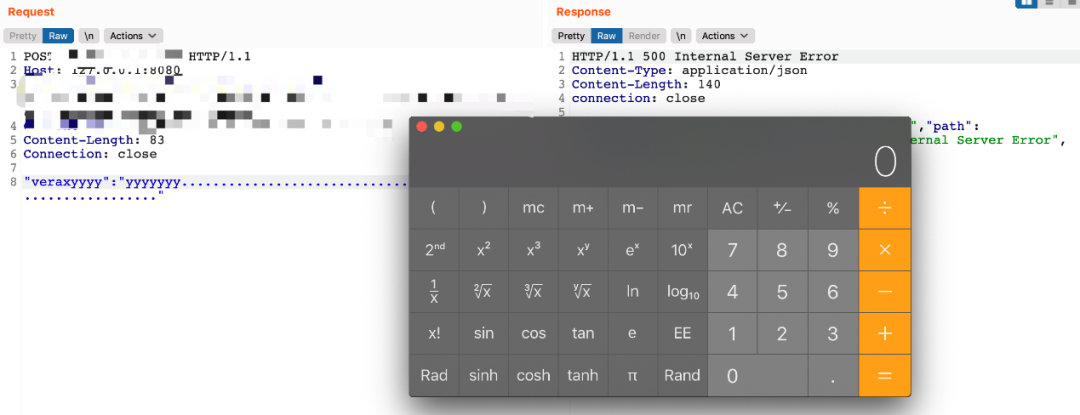Viewport: 1080px width, 415px height.
Task: Click the number 8 key
Action: click(782, 251)
